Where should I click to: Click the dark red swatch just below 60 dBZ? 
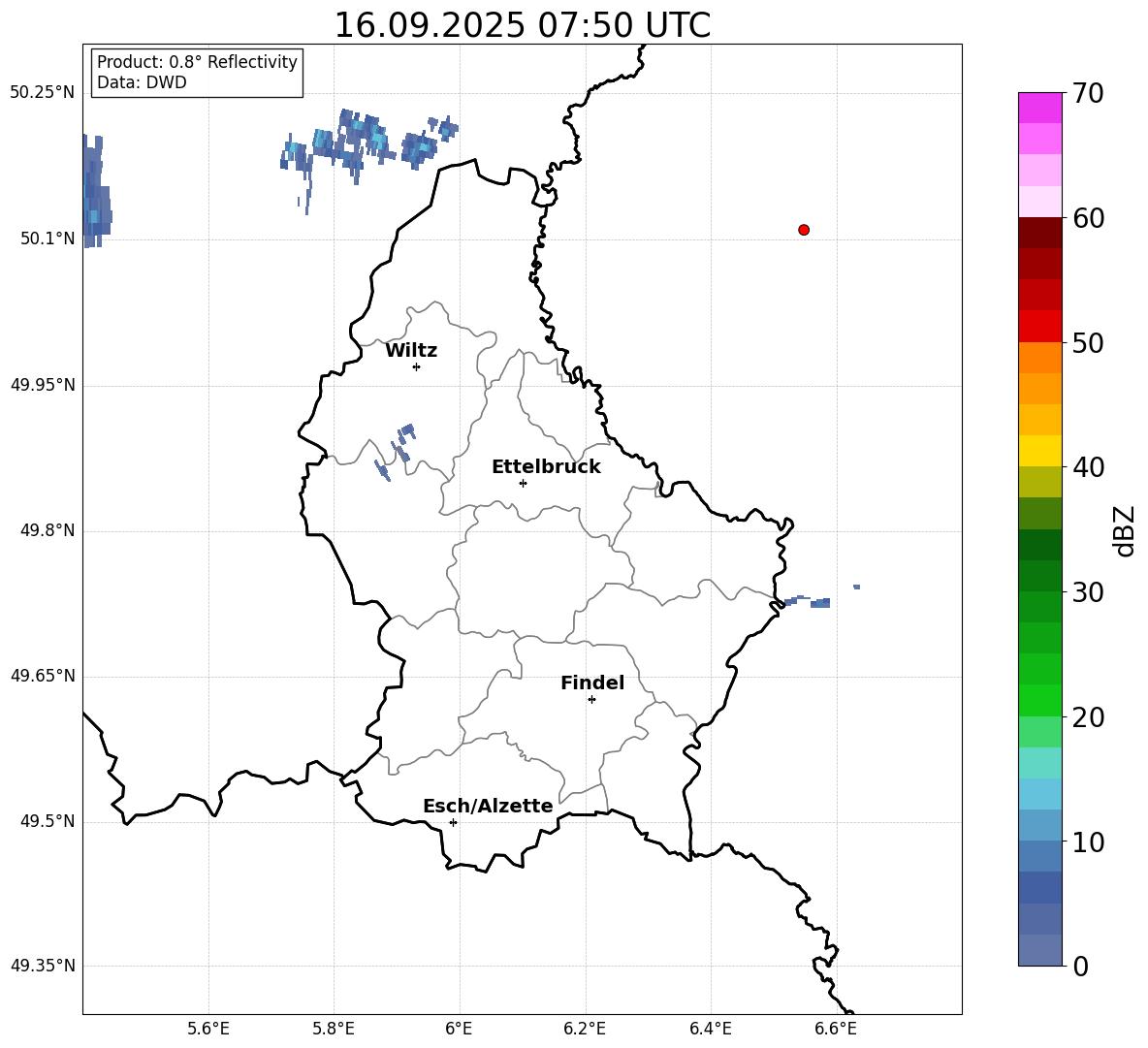pyautogui.click(x=1040, y=233)
